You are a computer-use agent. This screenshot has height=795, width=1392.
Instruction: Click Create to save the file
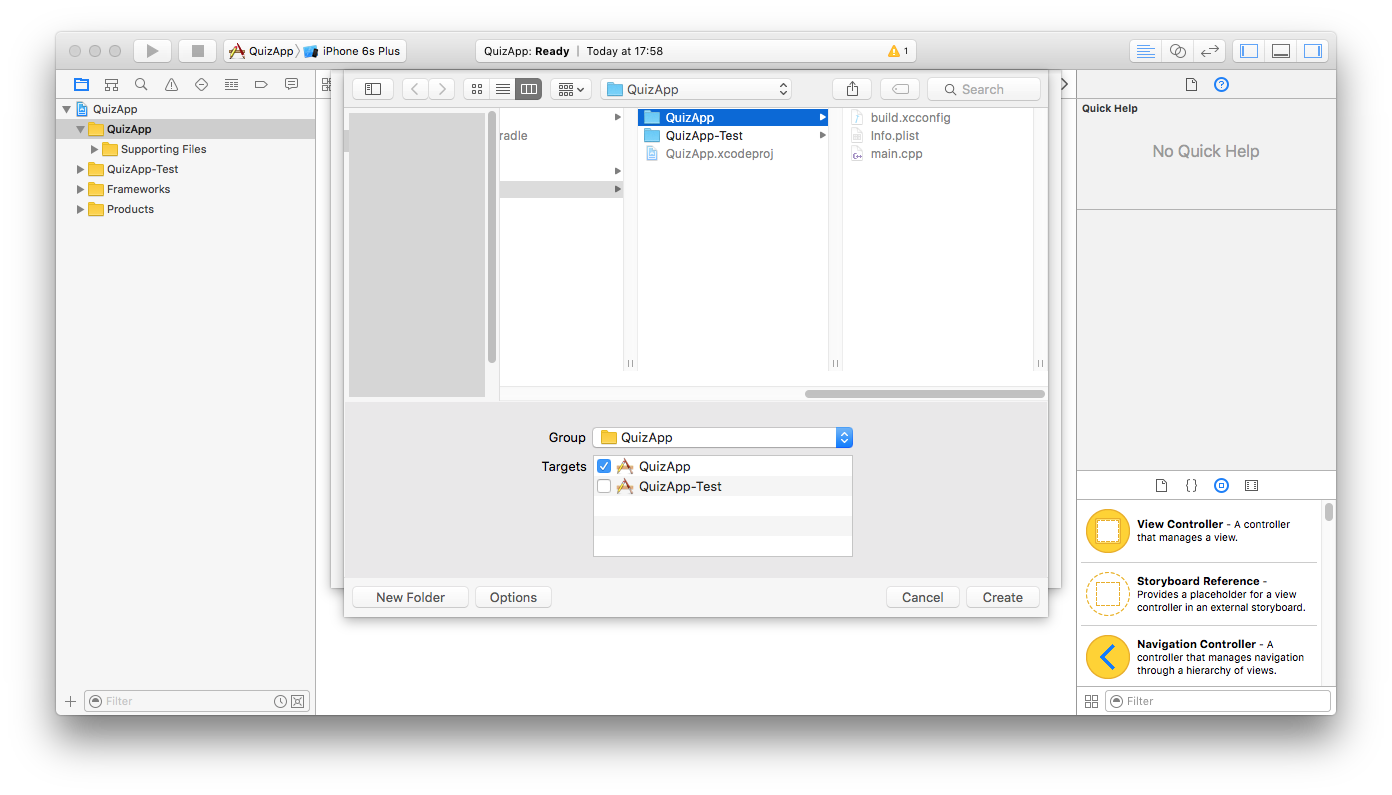pos(1003,598)
